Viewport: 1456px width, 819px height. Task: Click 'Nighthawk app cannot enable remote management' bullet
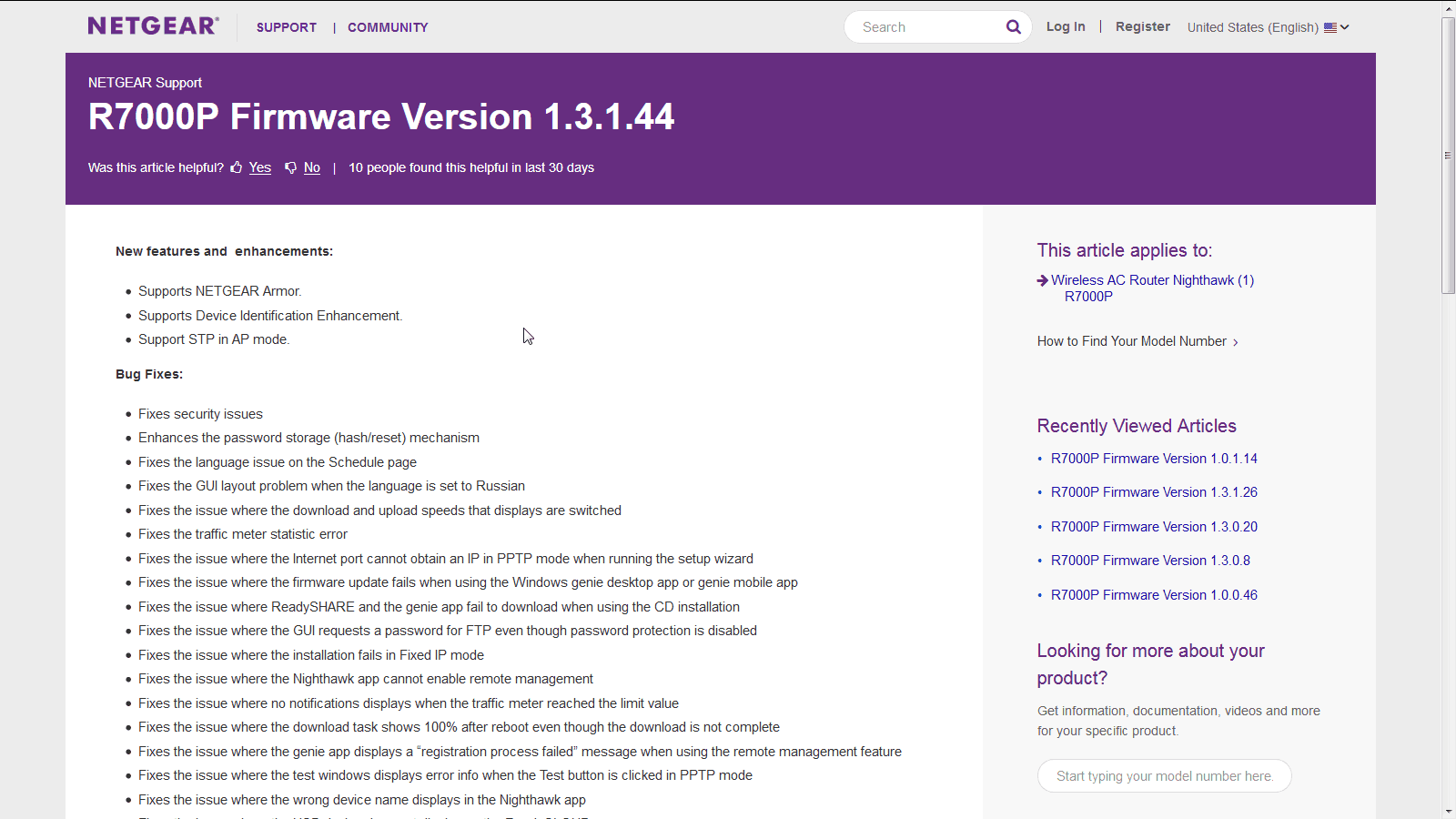pos(366,679)
